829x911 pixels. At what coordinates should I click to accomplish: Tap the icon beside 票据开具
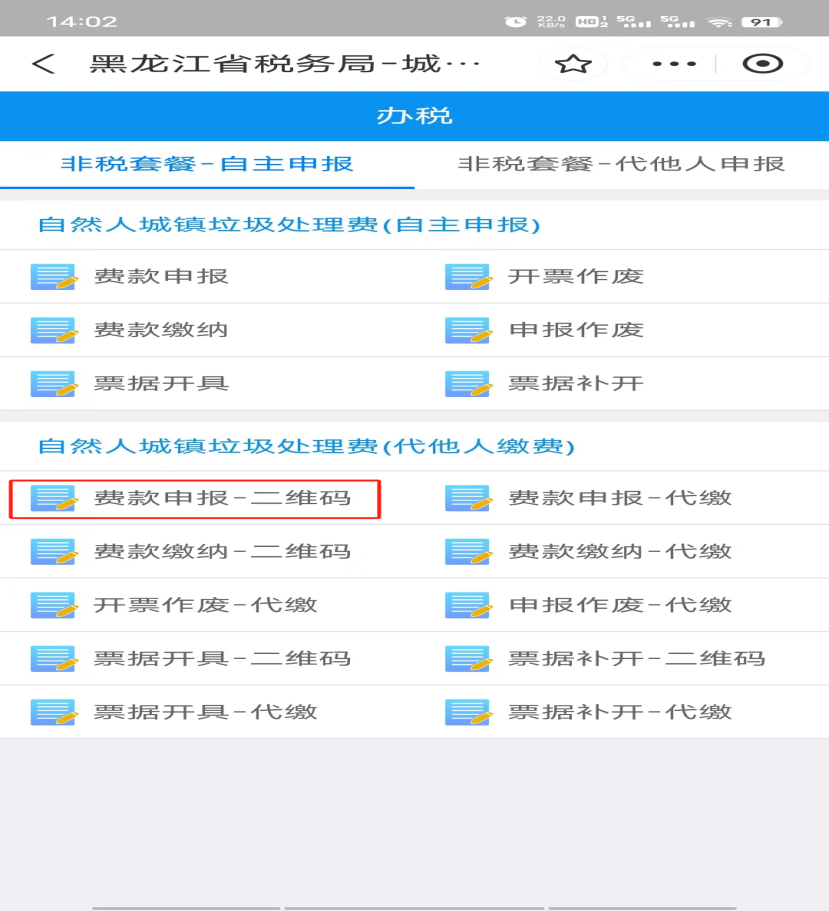click(x=54, y=384)
